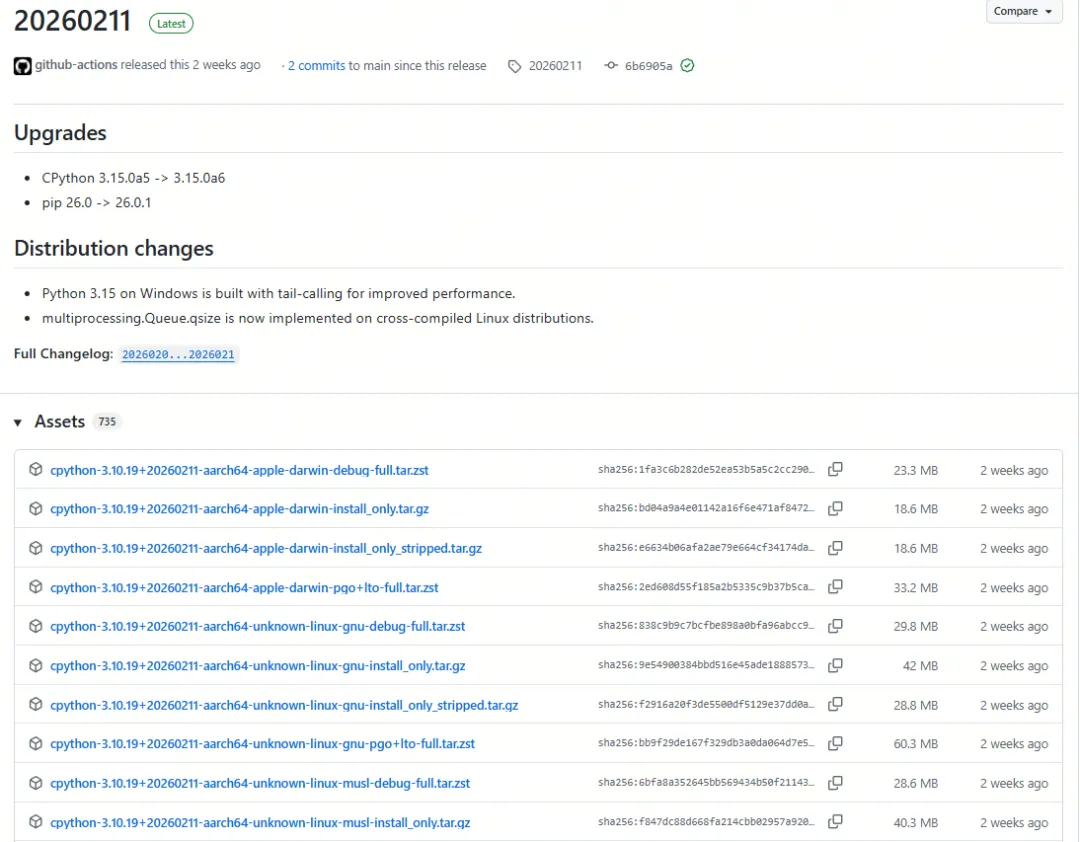Click package icon of linux-gnu-install_only.tar.gz asset
Screen dimensions: 1080x842
36,665
